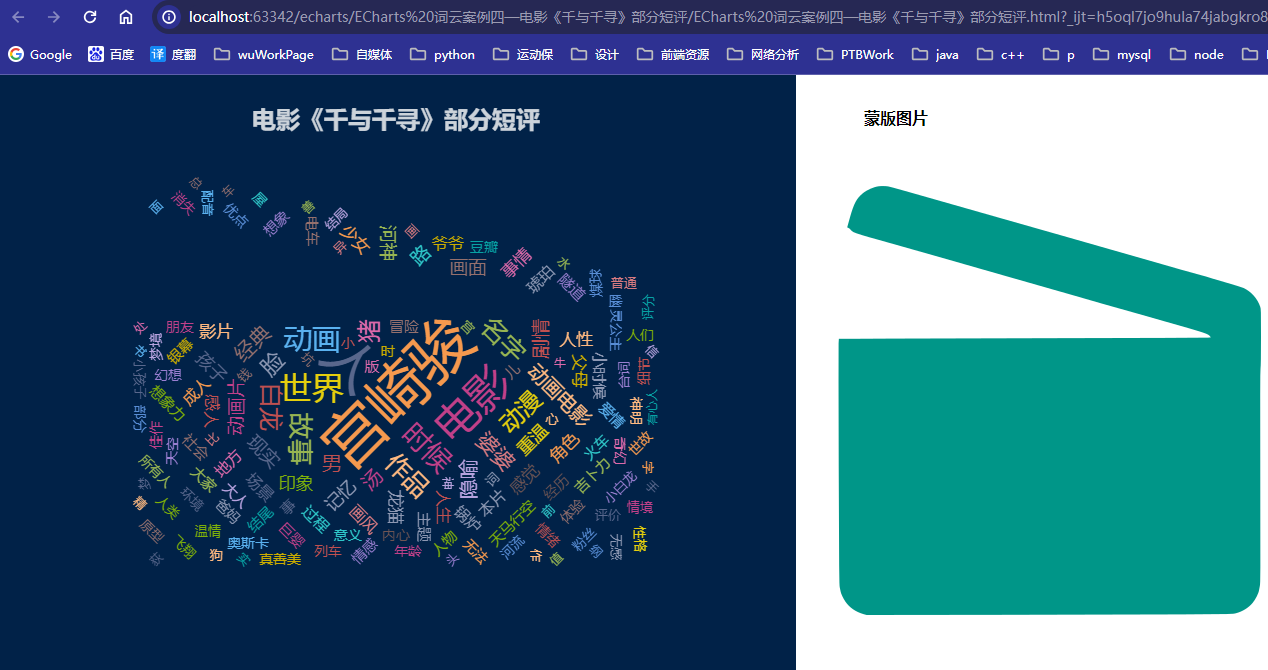Go back to the previous page
The width and height of the screenshot is (1268, 670).
click(x=19, y=17)
